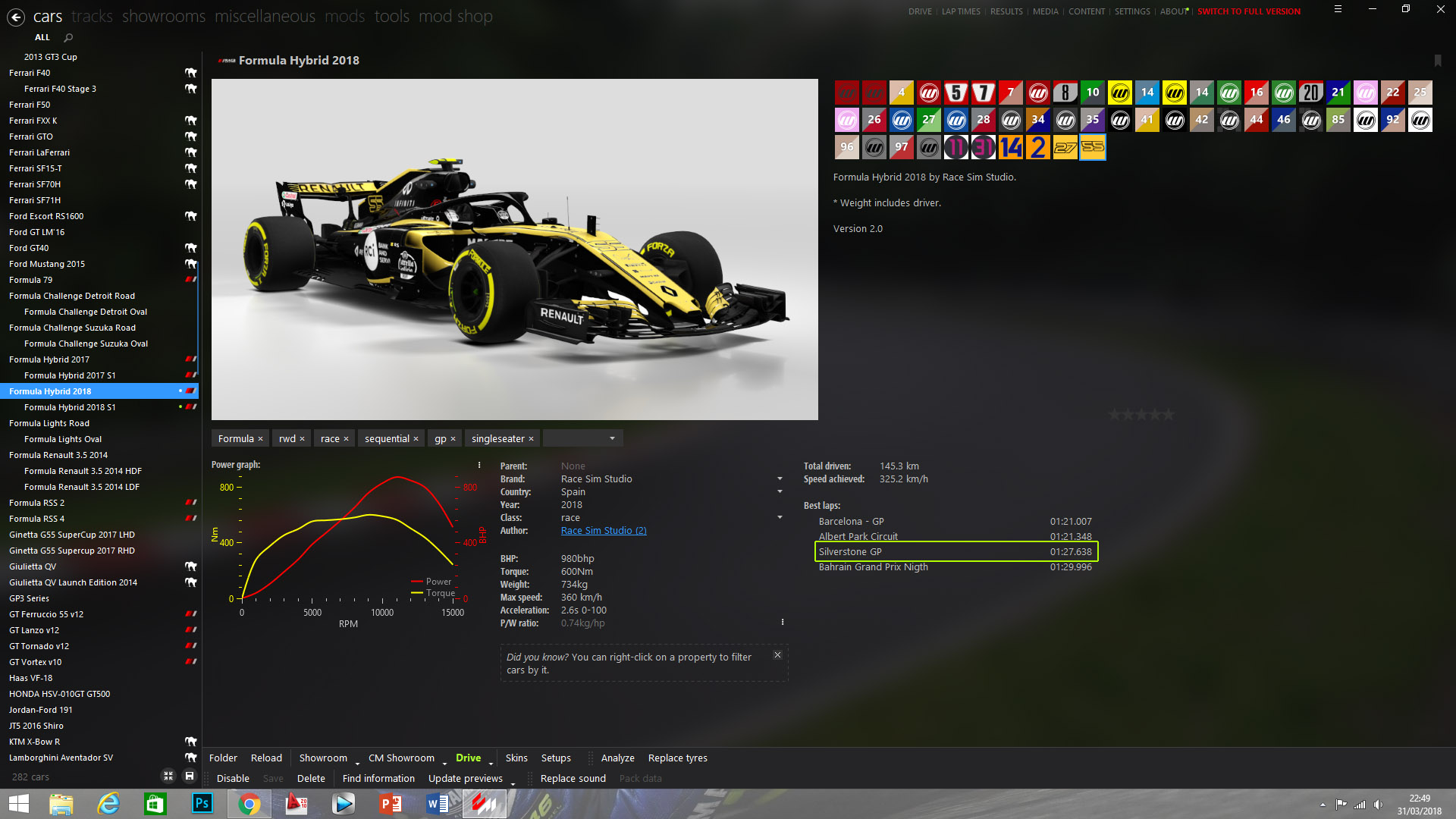Viewport: 1456px width, 819px height.
Task: Set the star rating for this car
Action: point(1141,414)
